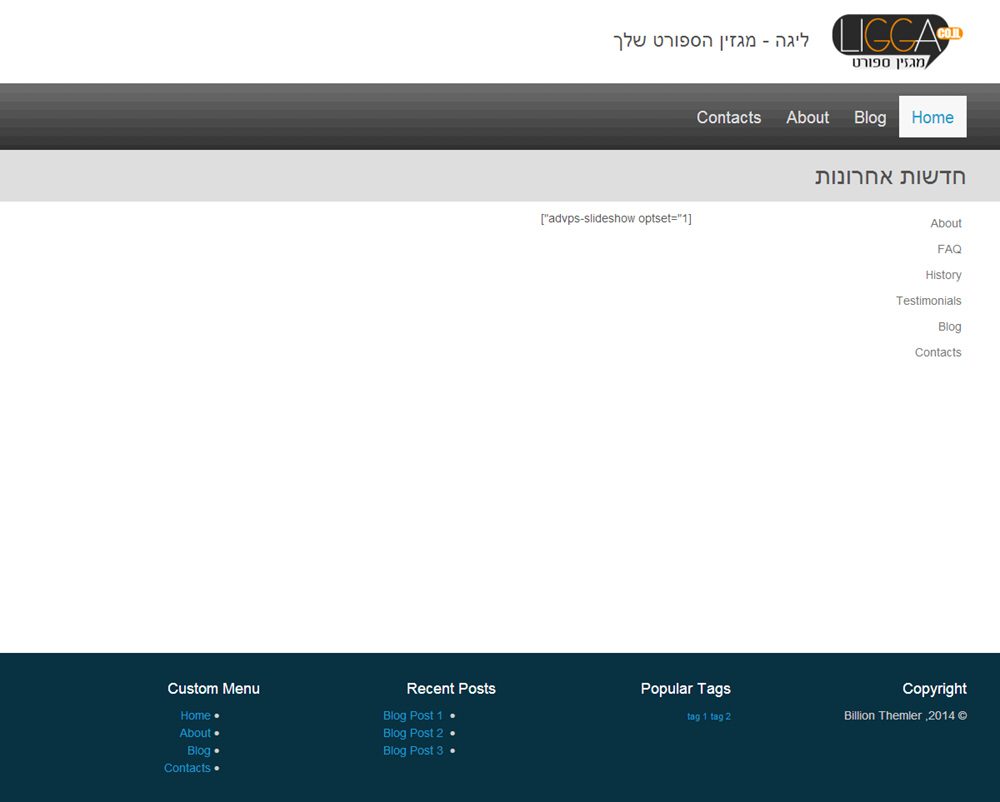Click Contacts in the footer Custom Menu

click(187, 768)
